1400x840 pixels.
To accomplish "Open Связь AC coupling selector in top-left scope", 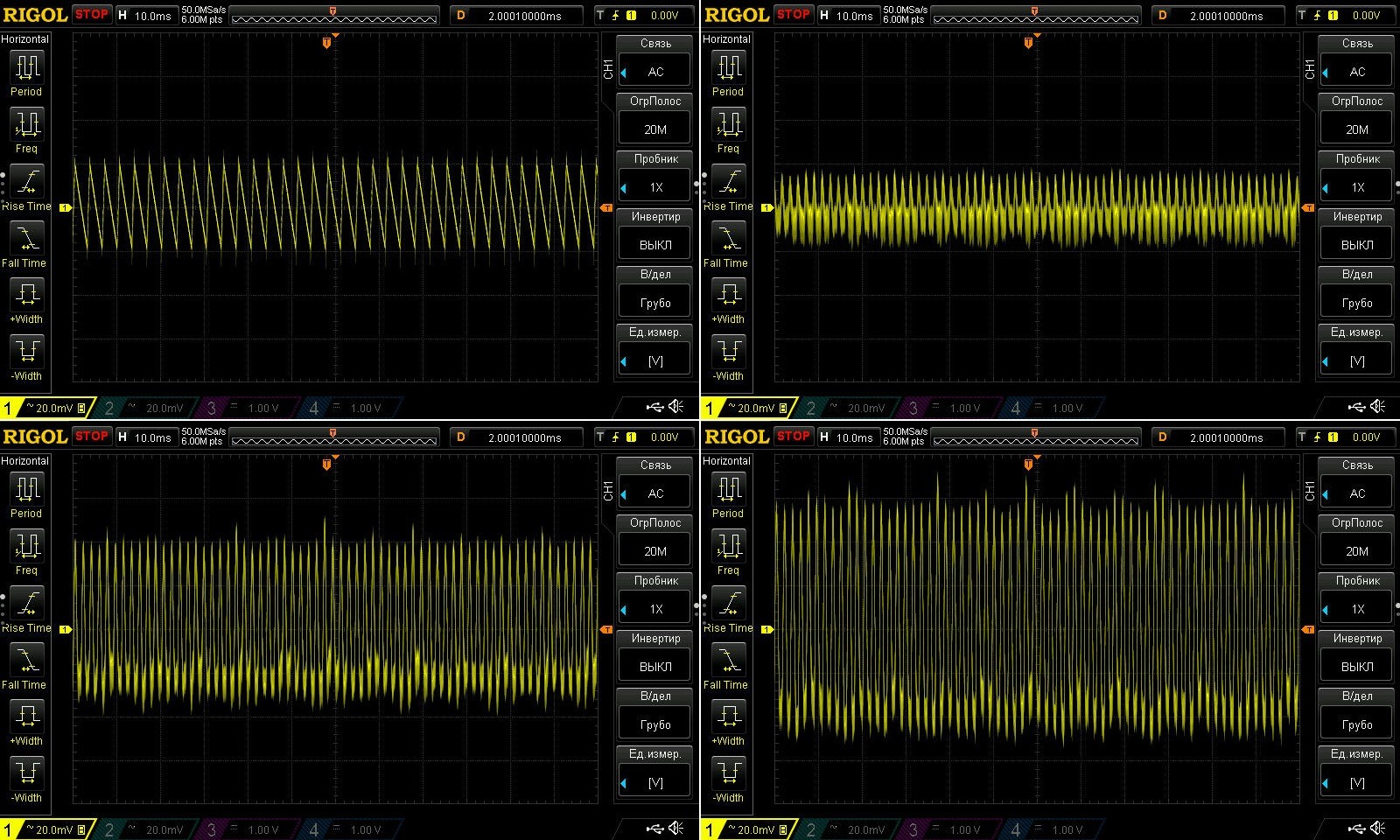I will click(x=655, y=72).
